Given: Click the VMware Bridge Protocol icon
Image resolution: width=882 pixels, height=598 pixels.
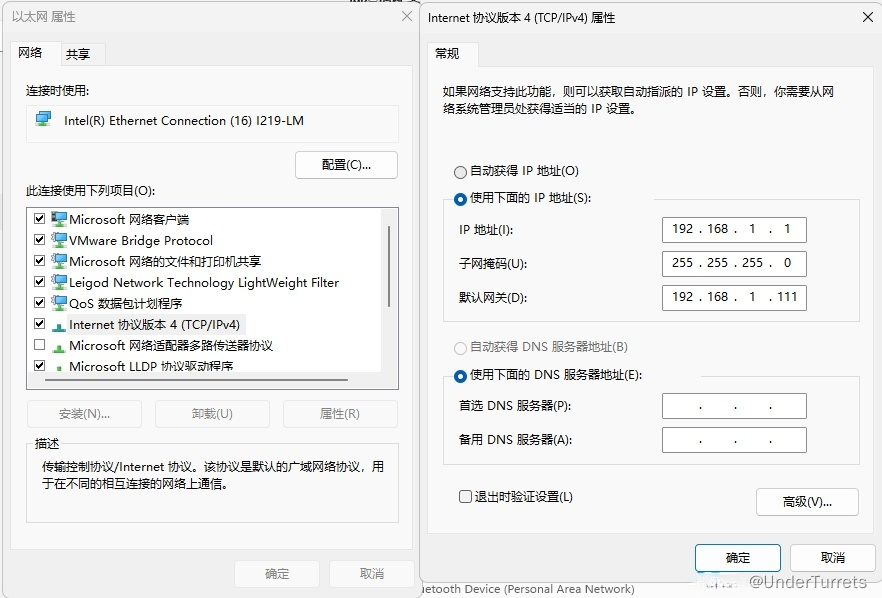Looking at the screenshot, I should pyautogui.click(x=59, y=240).
